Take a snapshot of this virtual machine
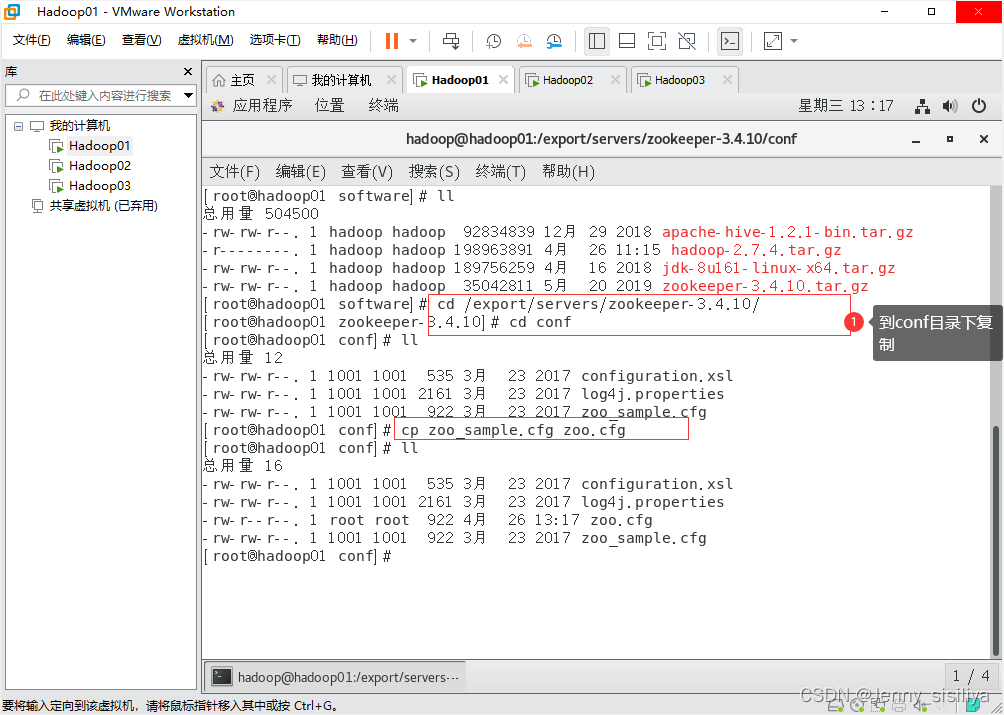 click(x=493, y=41)
